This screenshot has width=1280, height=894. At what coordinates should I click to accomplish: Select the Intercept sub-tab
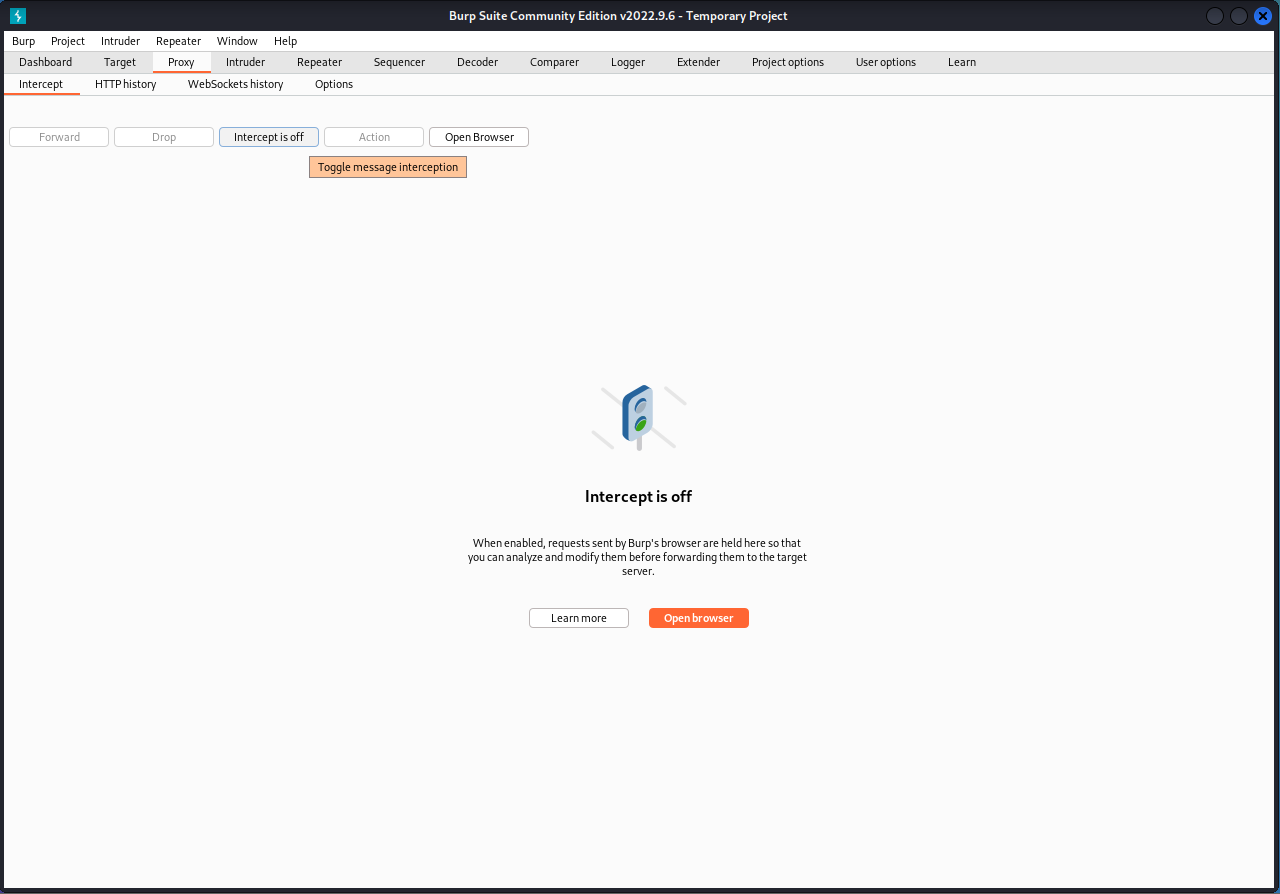[41, 84]
